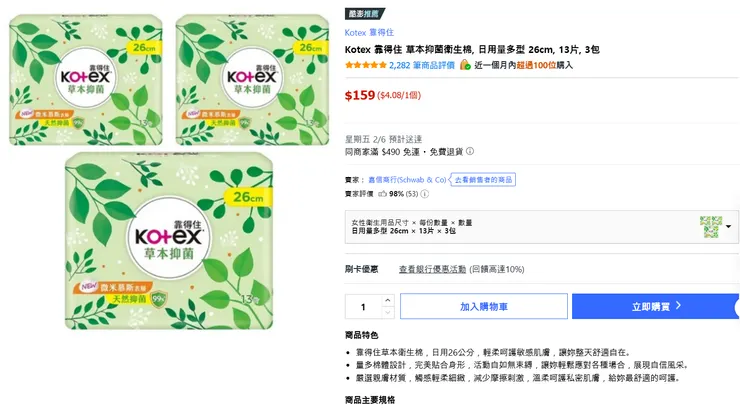Decrease quantity with the down arrow
Image resolution: width=740 pixels, height=410 pixels.
point(388,312)
